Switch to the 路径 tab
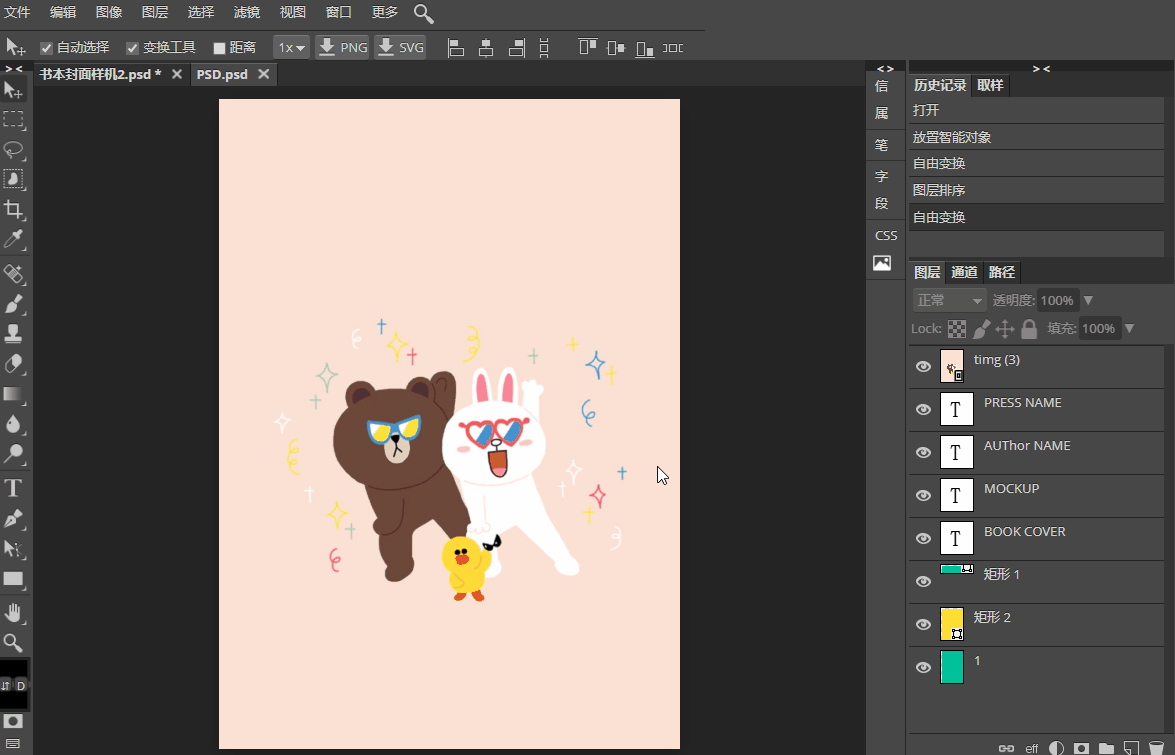The image size is (1175, 755). [x=1002, y=272]
